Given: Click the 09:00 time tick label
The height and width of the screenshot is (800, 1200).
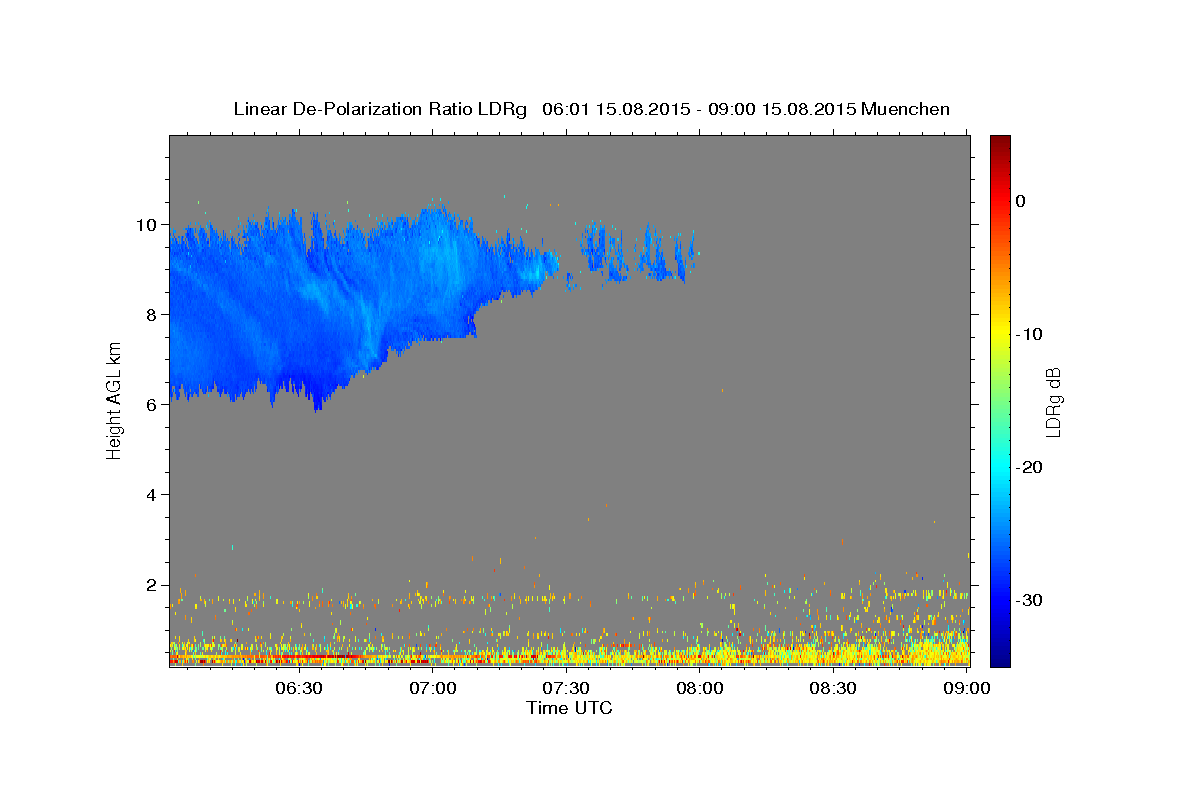Looking at the screenshot, I should [x=967, y=689].
